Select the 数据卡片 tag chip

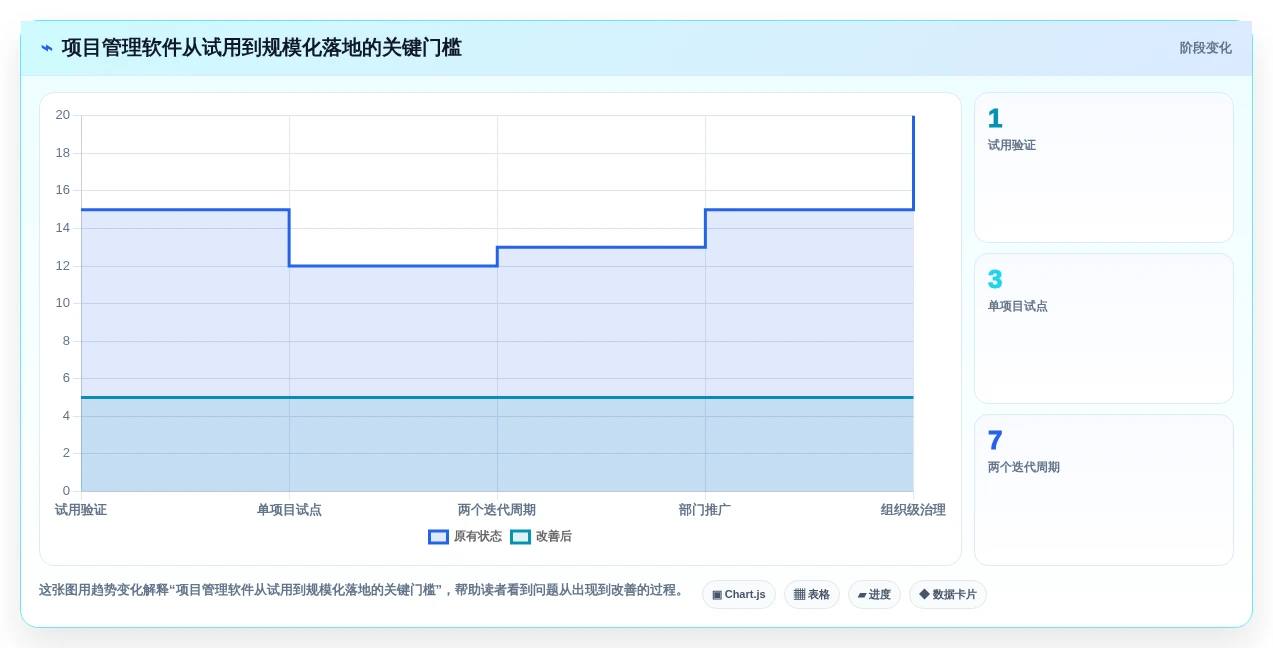[x=948, y=595]
